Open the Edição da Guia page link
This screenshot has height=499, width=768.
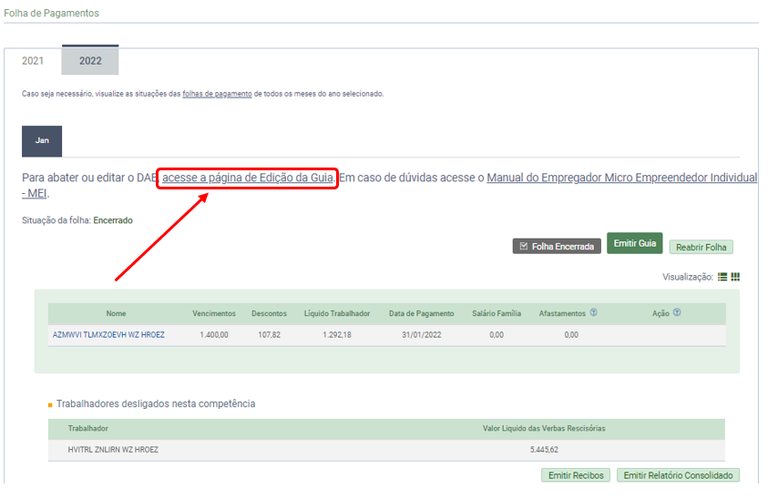point(247,177)
